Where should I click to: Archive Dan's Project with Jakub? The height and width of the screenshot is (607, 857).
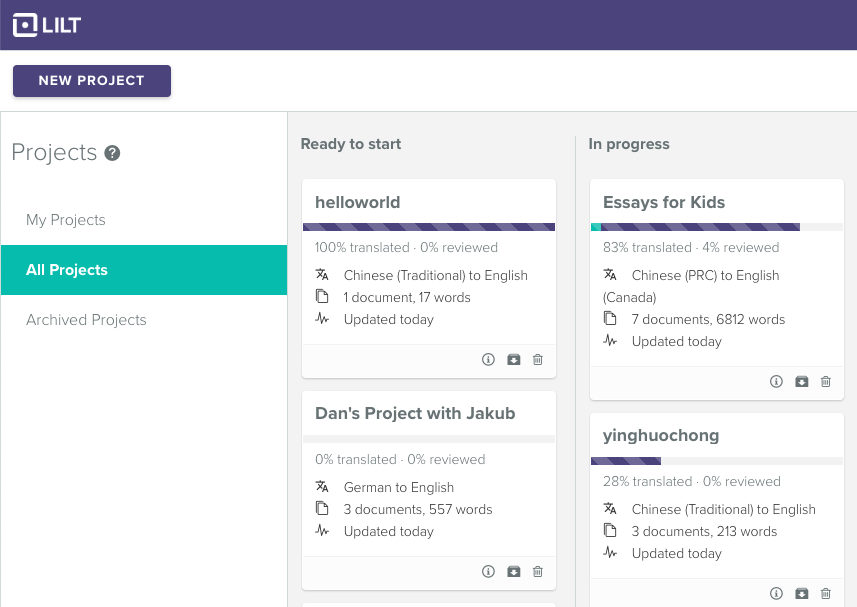click(x=513, y=572)
